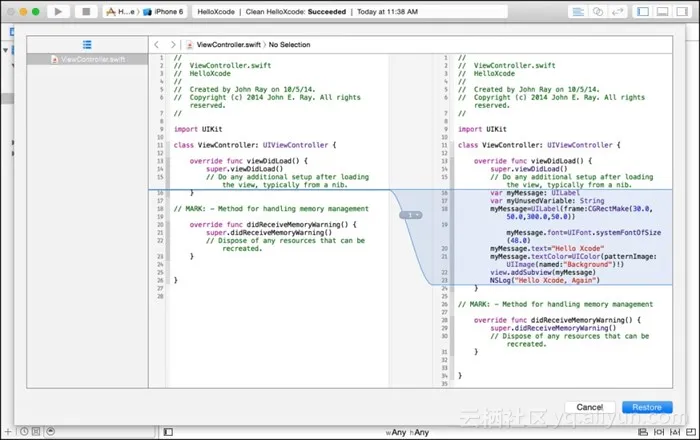The height and width of the screenshot is (440, 700).
Task: Click the Run (play) button
Action: coord(58,12)
